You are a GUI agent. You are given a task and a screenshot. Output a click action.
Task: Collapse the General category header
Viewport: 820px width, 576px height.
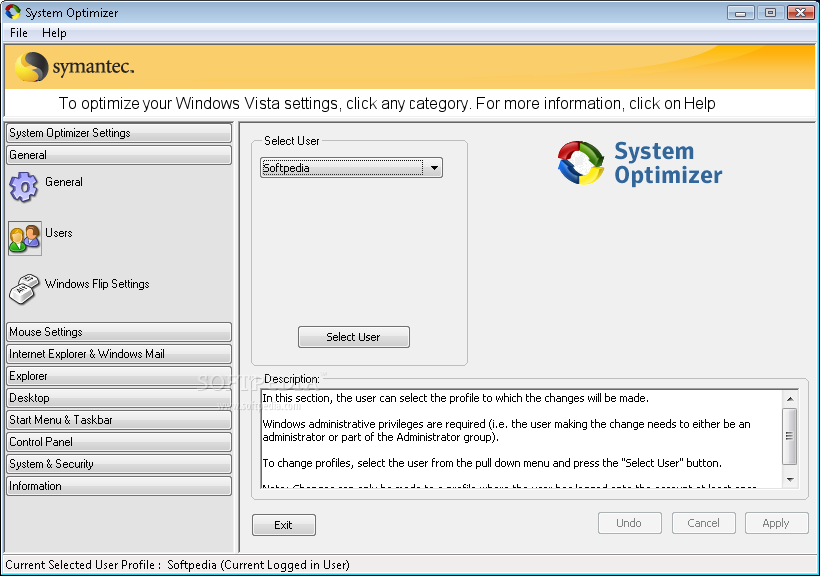119,155
